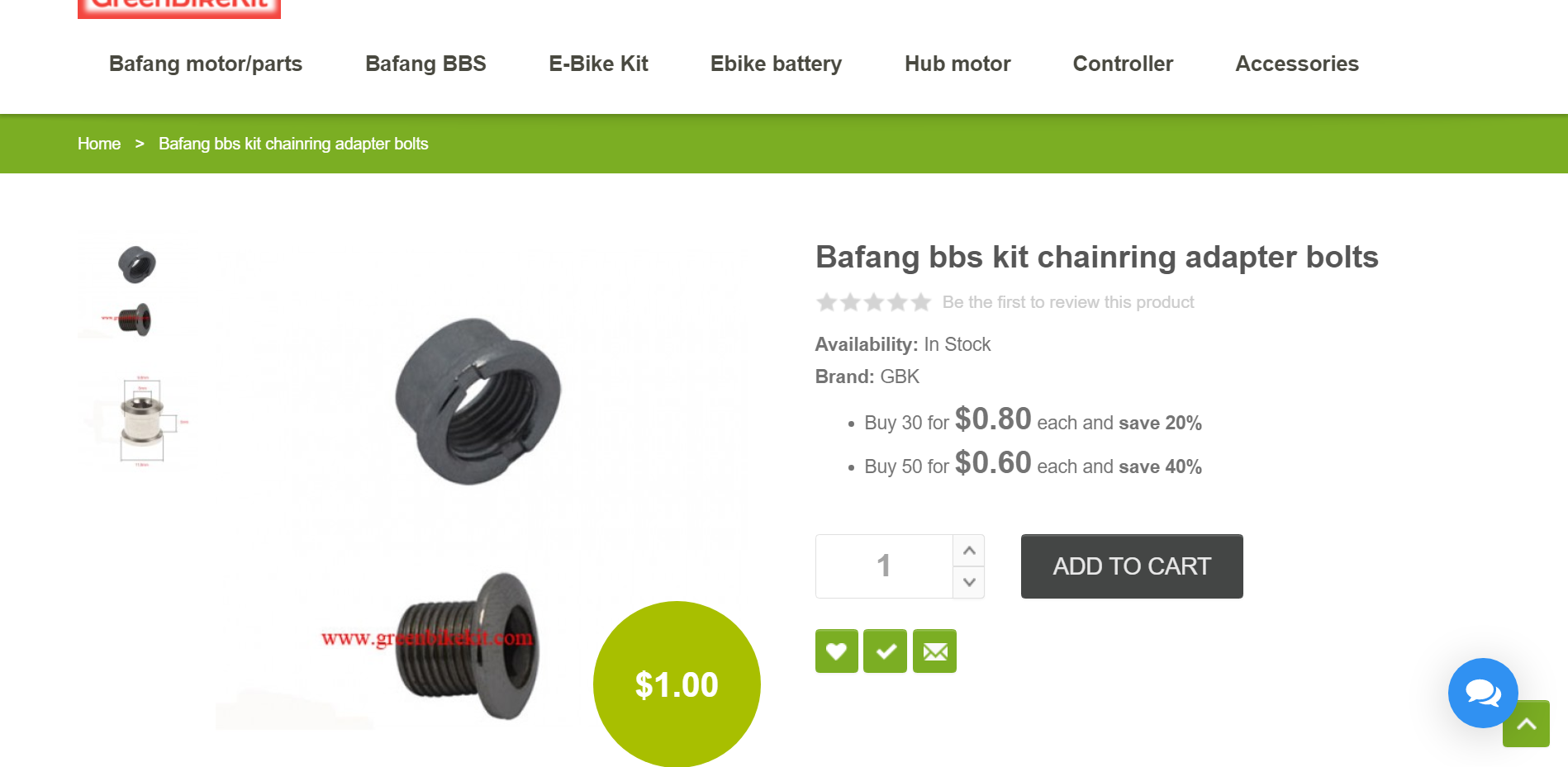This screenshot has width=1568, height=767.
Task: Open the live chat bubble
Action: [1482, 693]
